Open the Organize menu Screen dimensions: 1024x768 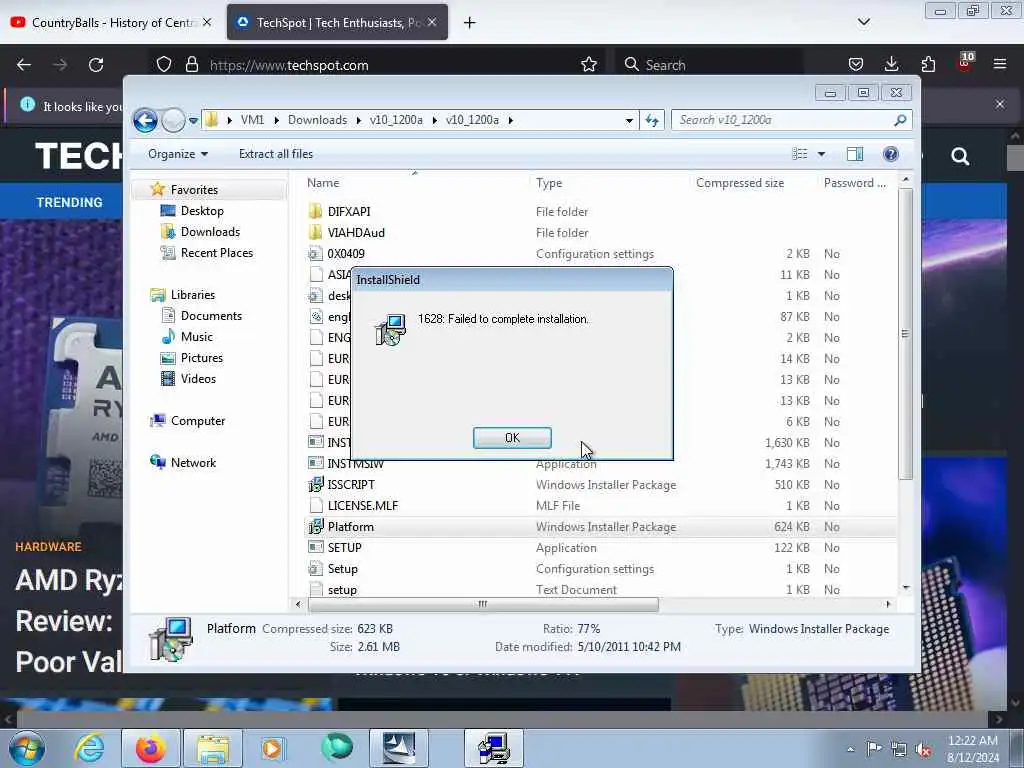pyautogui.click(x=178, y=154)
